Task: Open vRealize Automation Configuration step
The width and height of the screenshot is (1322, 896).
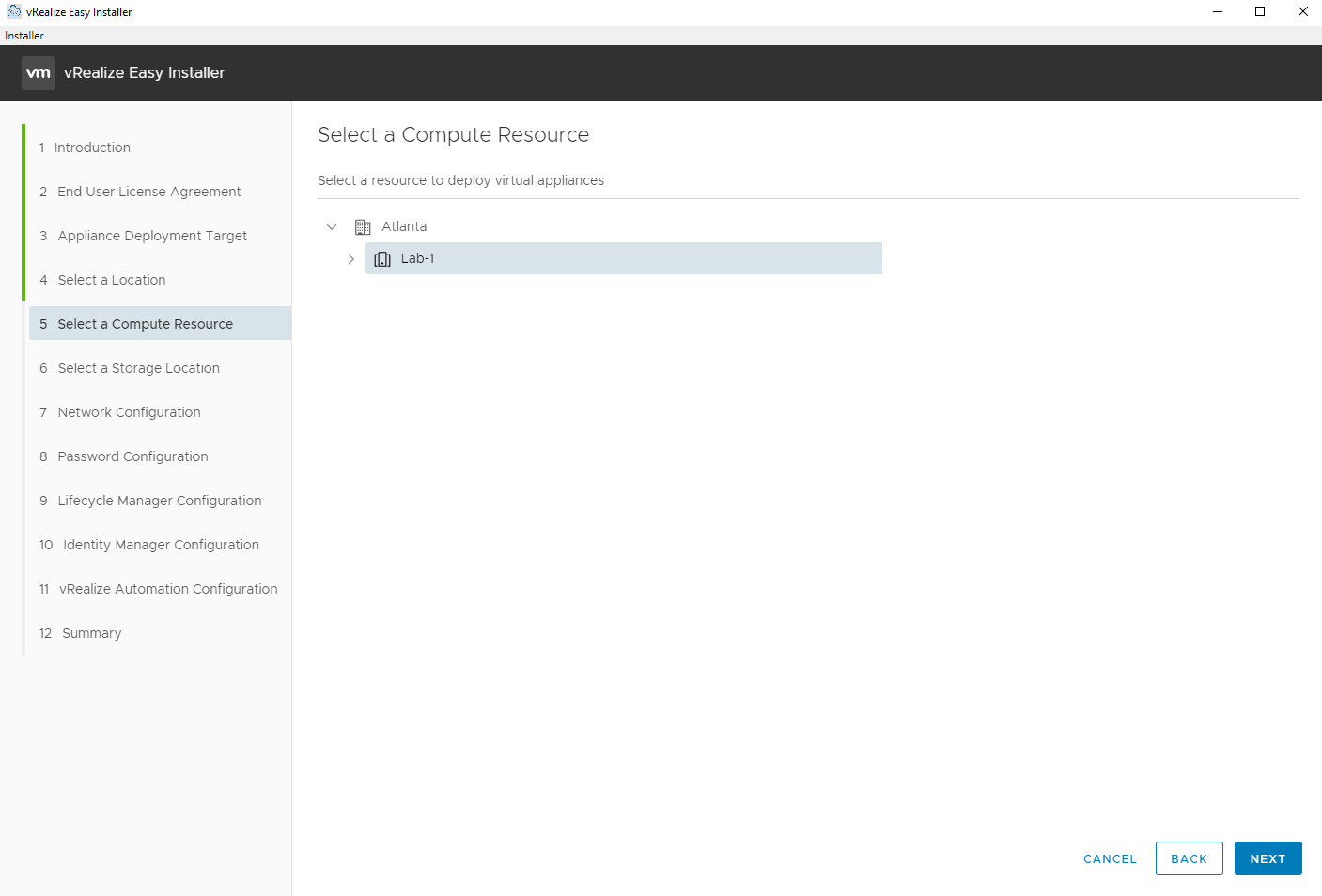Action: [x=159, y=589]
